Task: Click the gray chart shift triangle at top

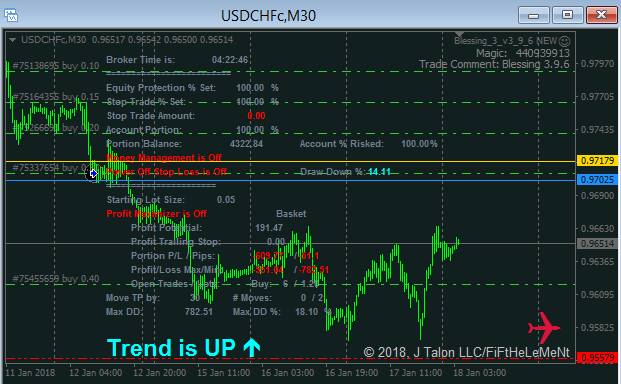Action: coord(459,34)
